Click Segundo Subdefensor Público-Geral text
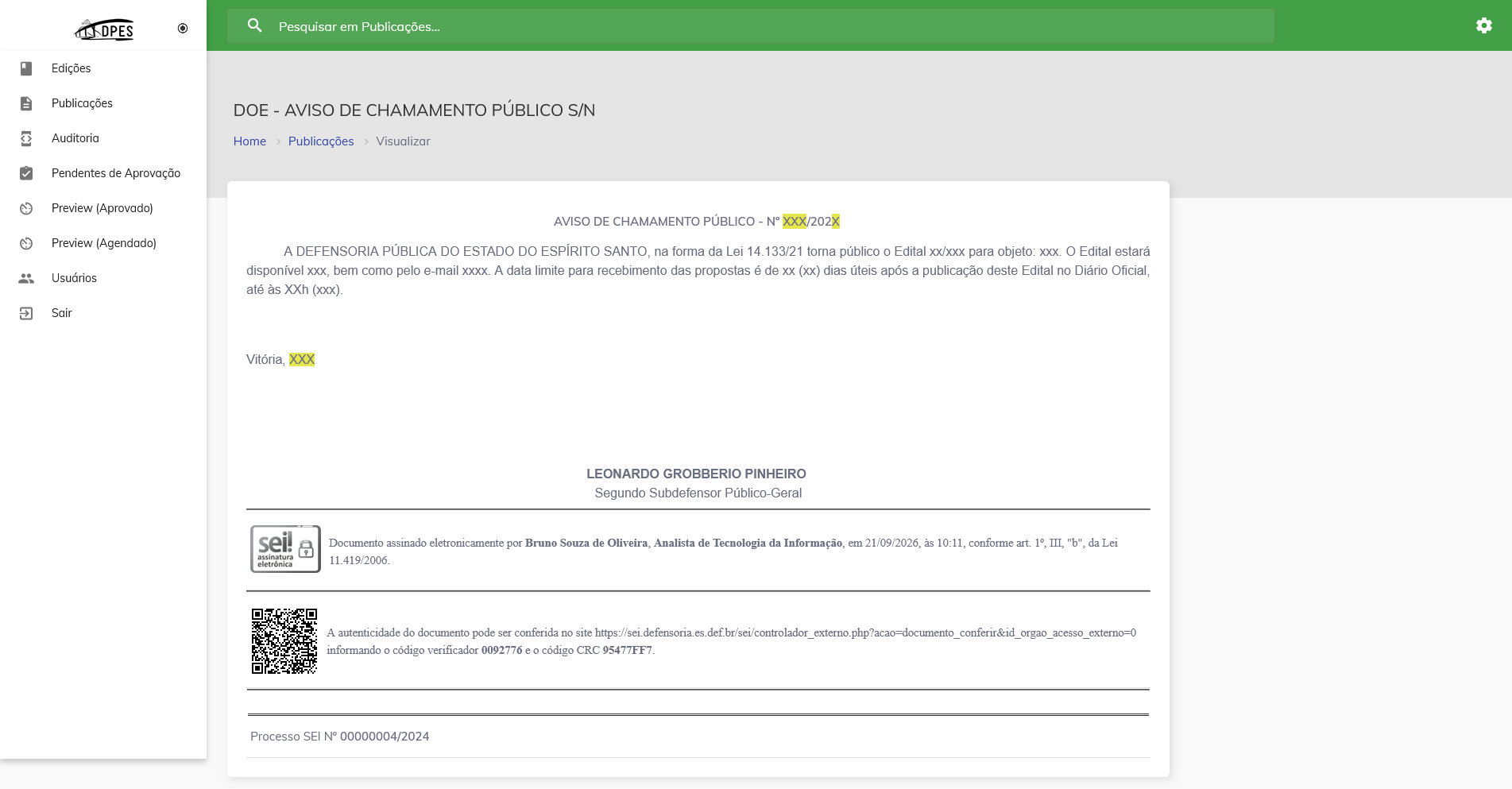The height and width of the screenshot is (789, 1512). (x=698, y=493)
